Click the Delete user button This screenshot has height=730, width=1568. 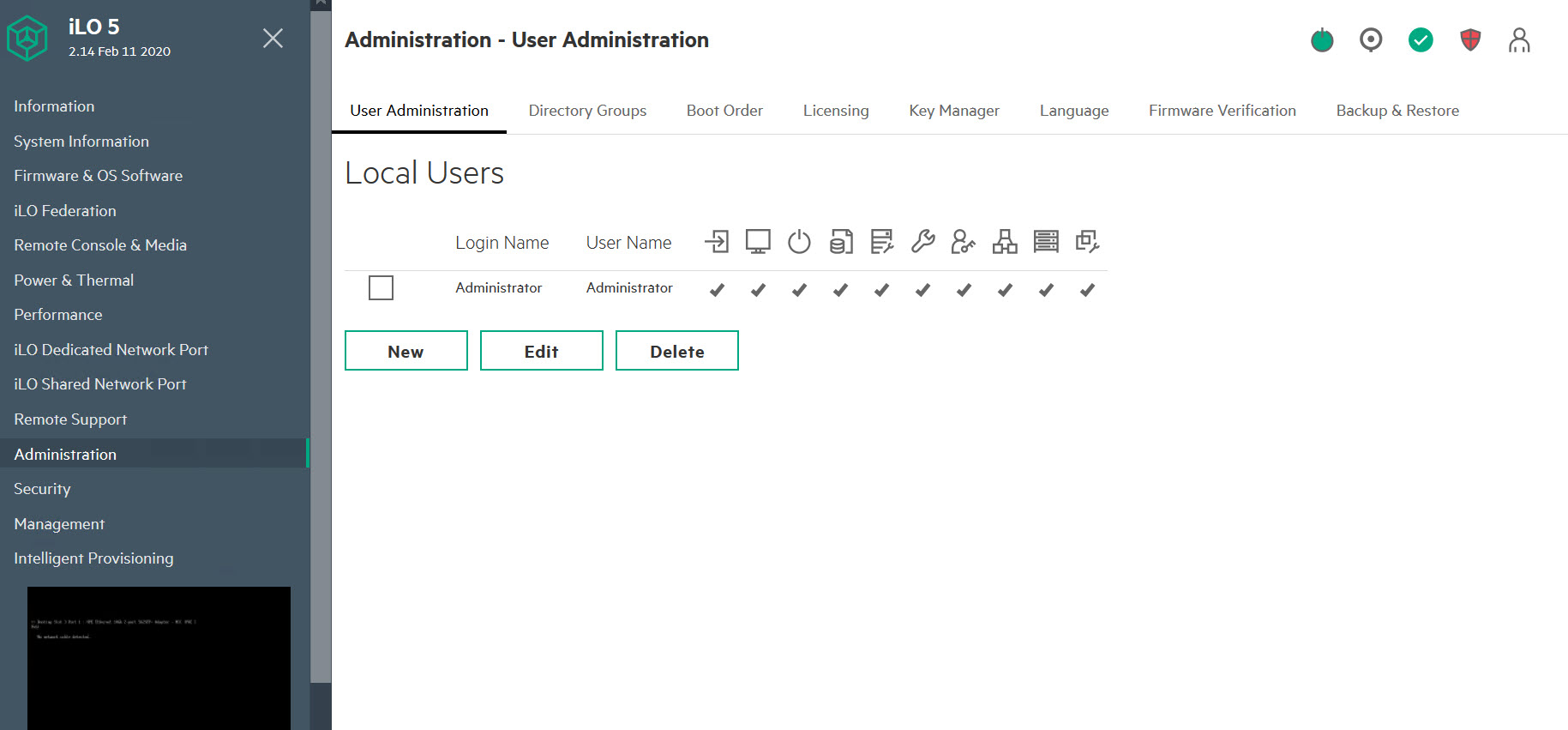click(676, 351)
